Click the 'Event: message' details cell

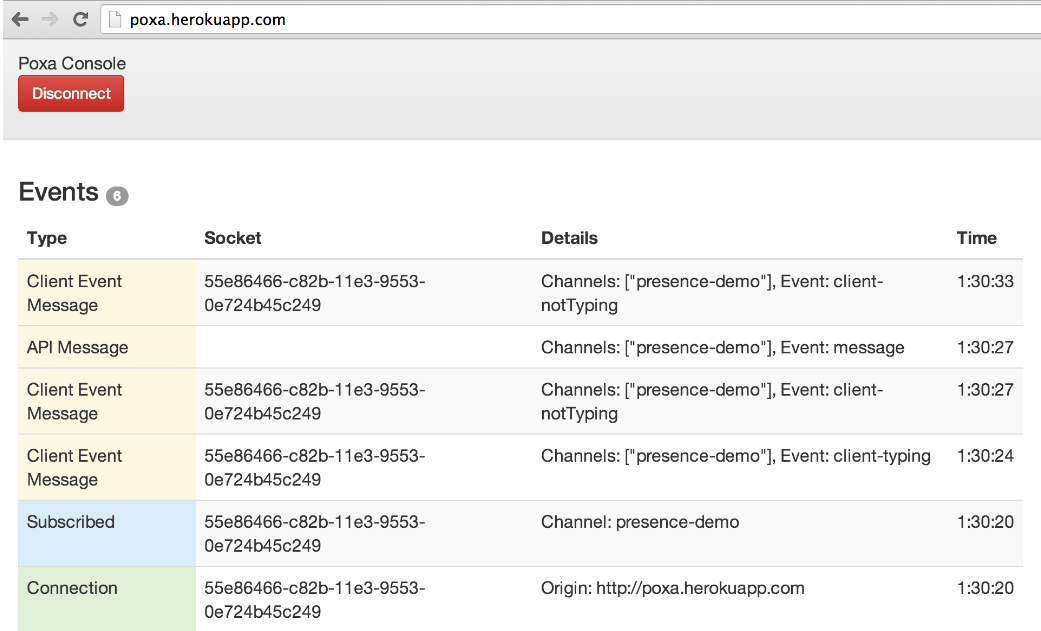pos(722,347)
